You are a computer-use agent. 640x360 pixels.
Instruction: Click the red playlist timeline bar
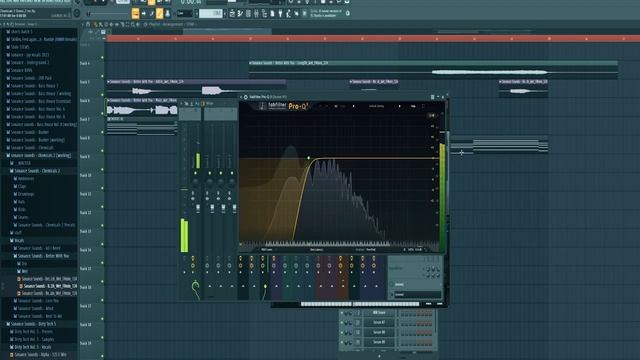pos(373,38)
